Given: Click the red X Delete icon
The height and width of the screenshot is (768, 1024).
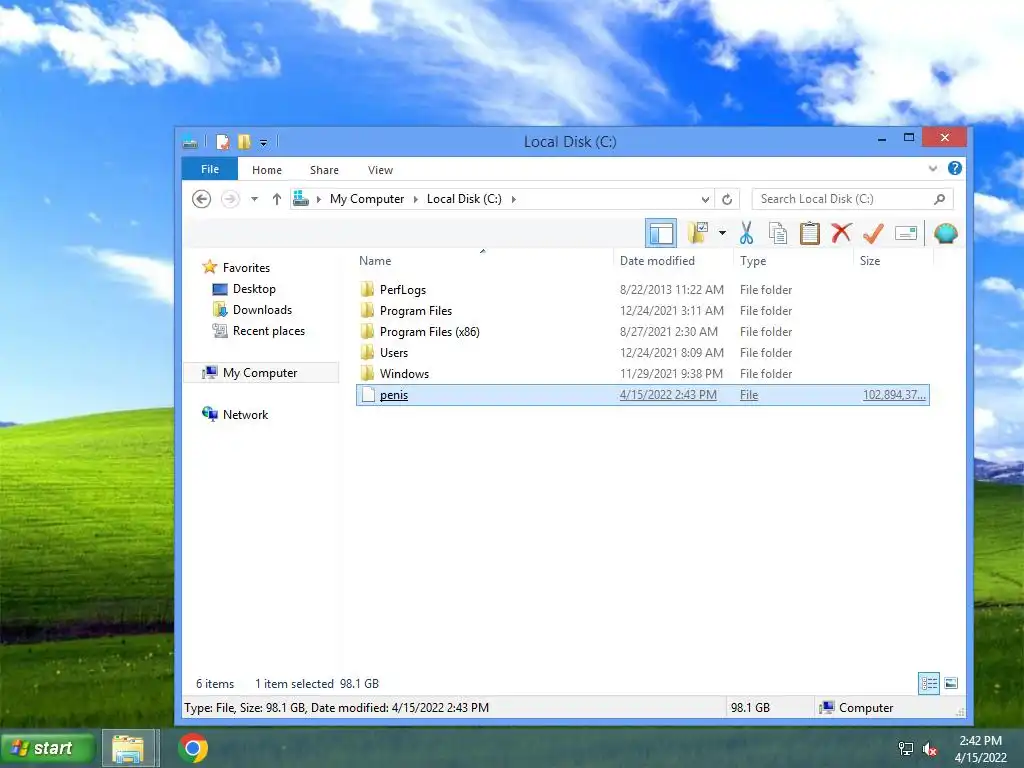Looking at the screenshot, I should pos(841,232).
